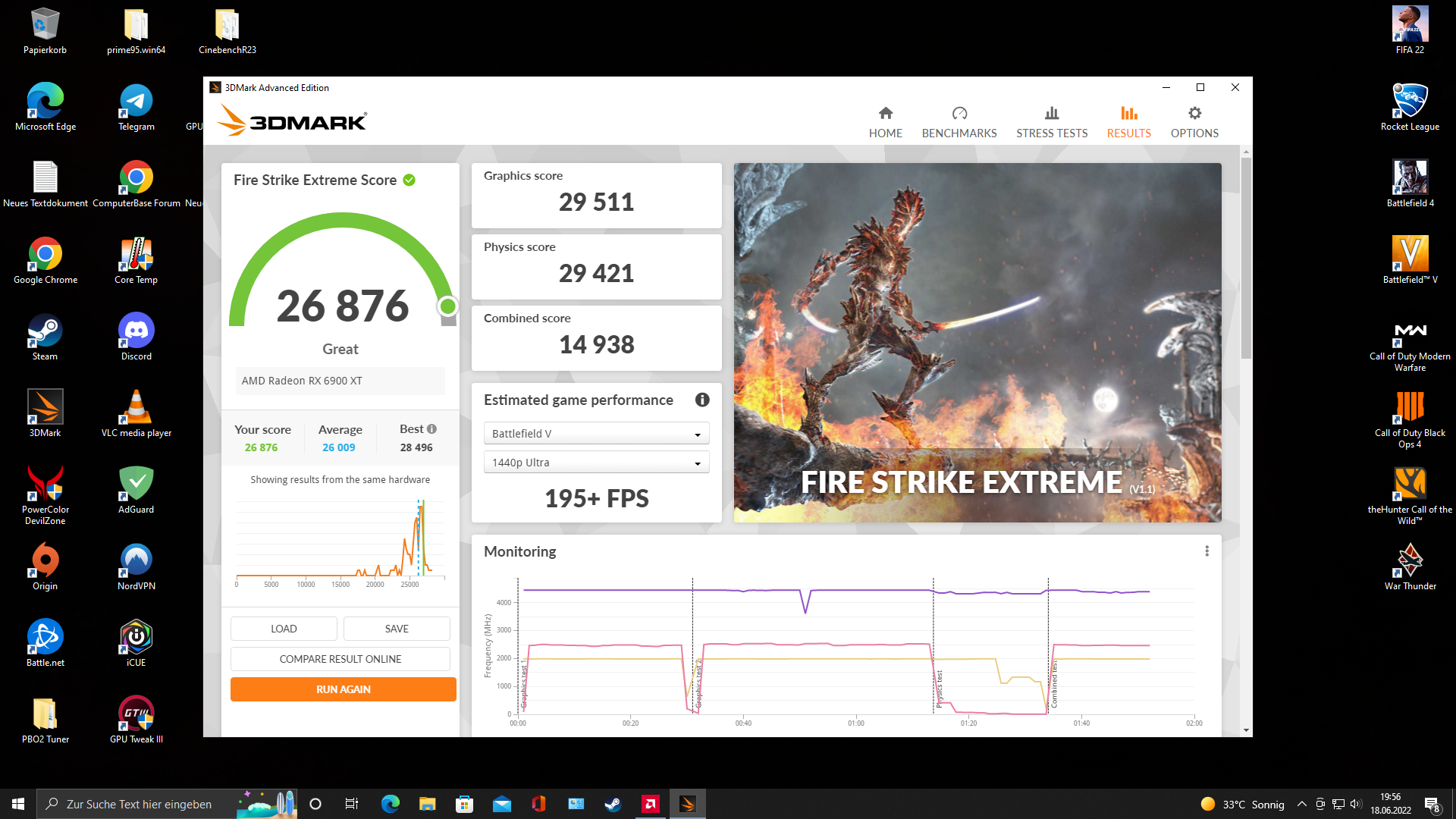Open the Battle.net desktop icon
The width and height of the screenshot is (1456, 819).
click(x=45, y=644)
